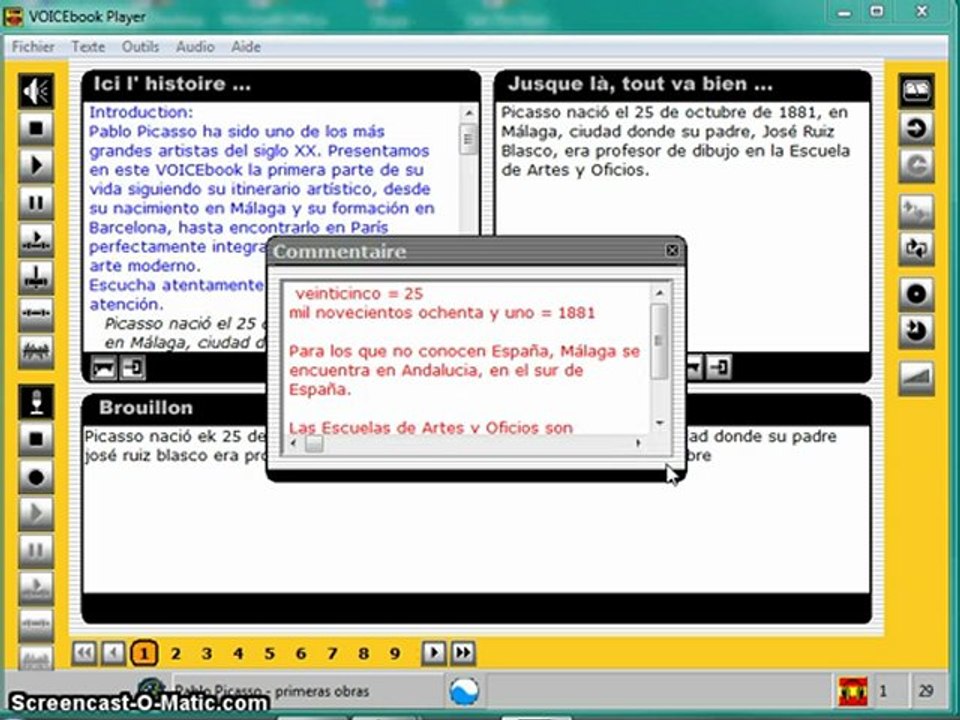Click the timer-arrow icon below the disc
Viewport: 960px width, 720px height.
click(x=917, y=331)
